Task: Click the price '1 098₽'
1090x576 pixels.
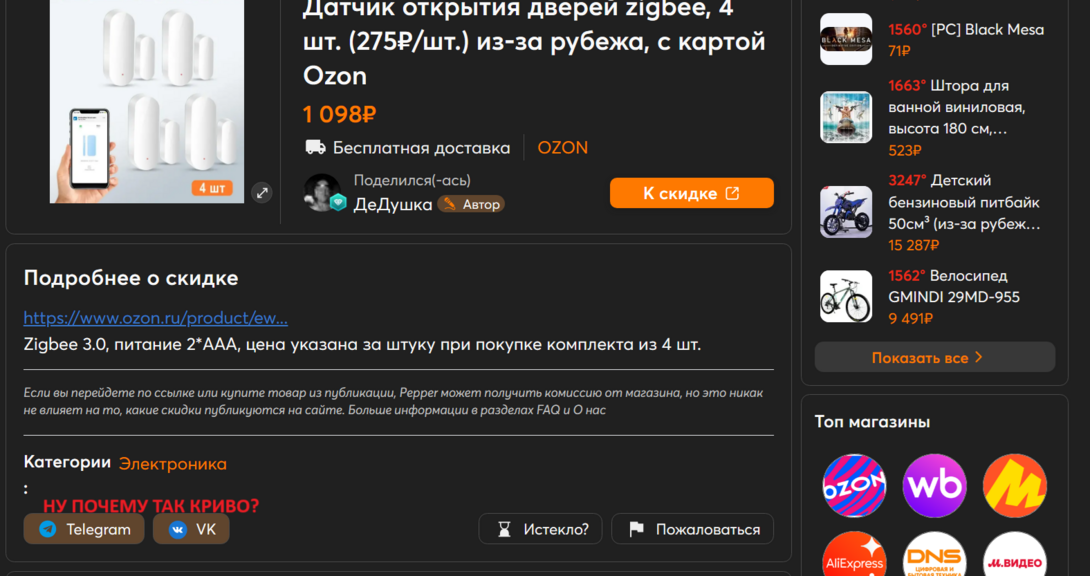Action: 339,115
